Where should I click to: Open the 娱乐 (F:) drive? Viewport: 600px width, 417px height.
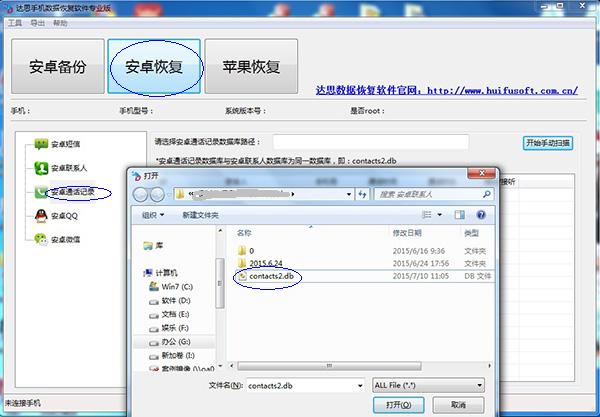pos(169,328)
